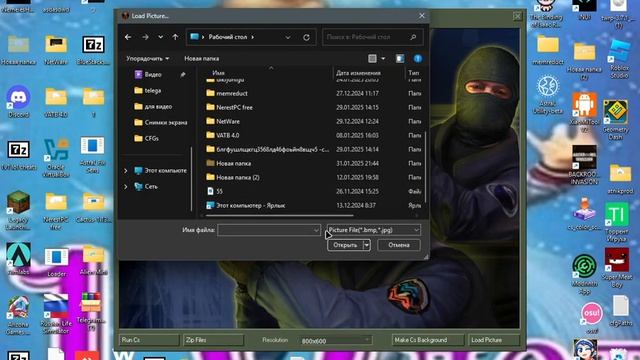Unpin Видео using the pin icon
640x360 pixels.
pyautogui.click(x=183, y=74)
